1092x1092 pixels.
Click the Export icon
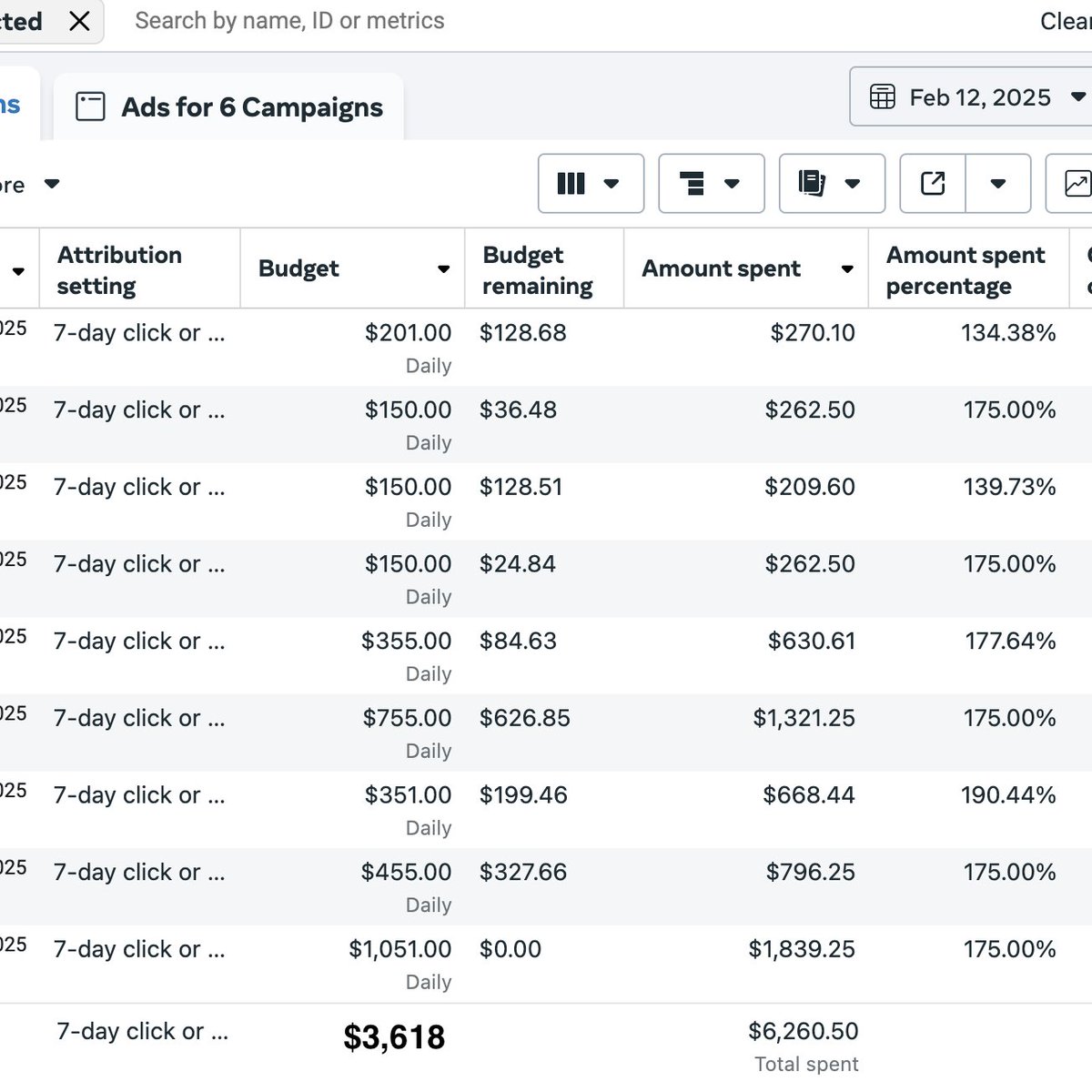pyautogui.click(x=931, y=183)
